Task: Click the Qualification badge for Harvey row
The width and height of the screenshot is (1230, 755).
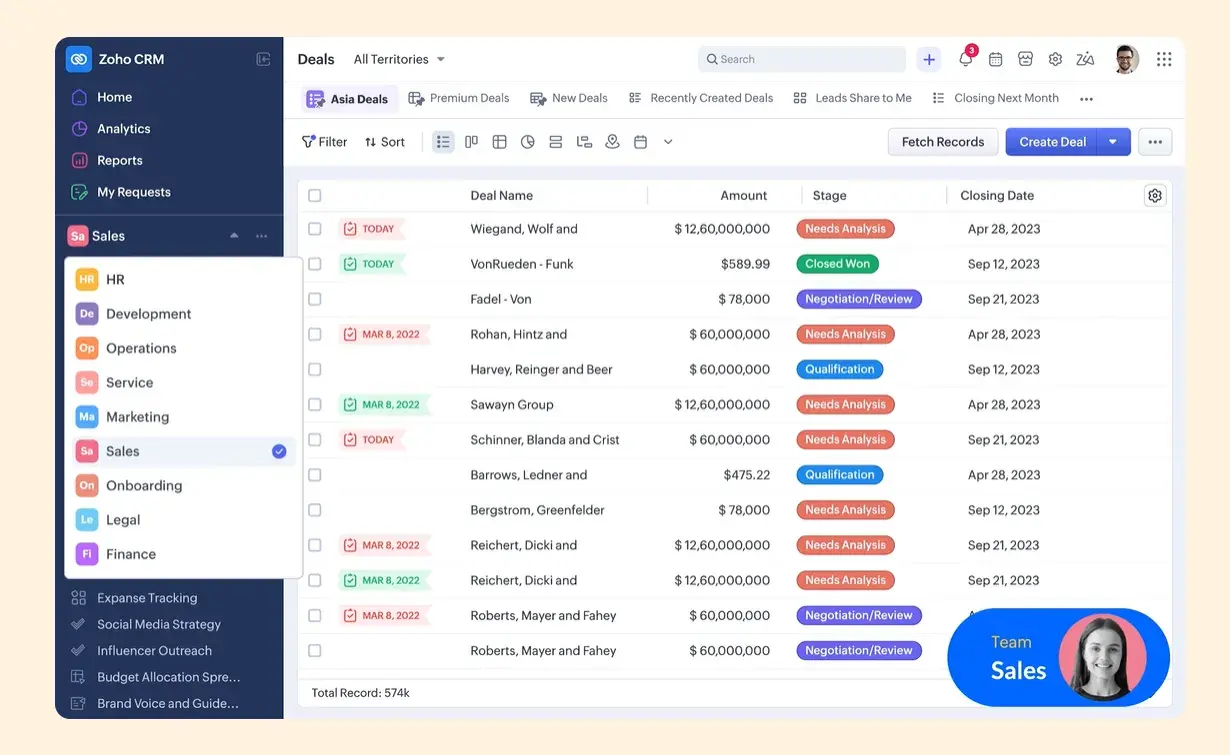Action: coord(840,369)
